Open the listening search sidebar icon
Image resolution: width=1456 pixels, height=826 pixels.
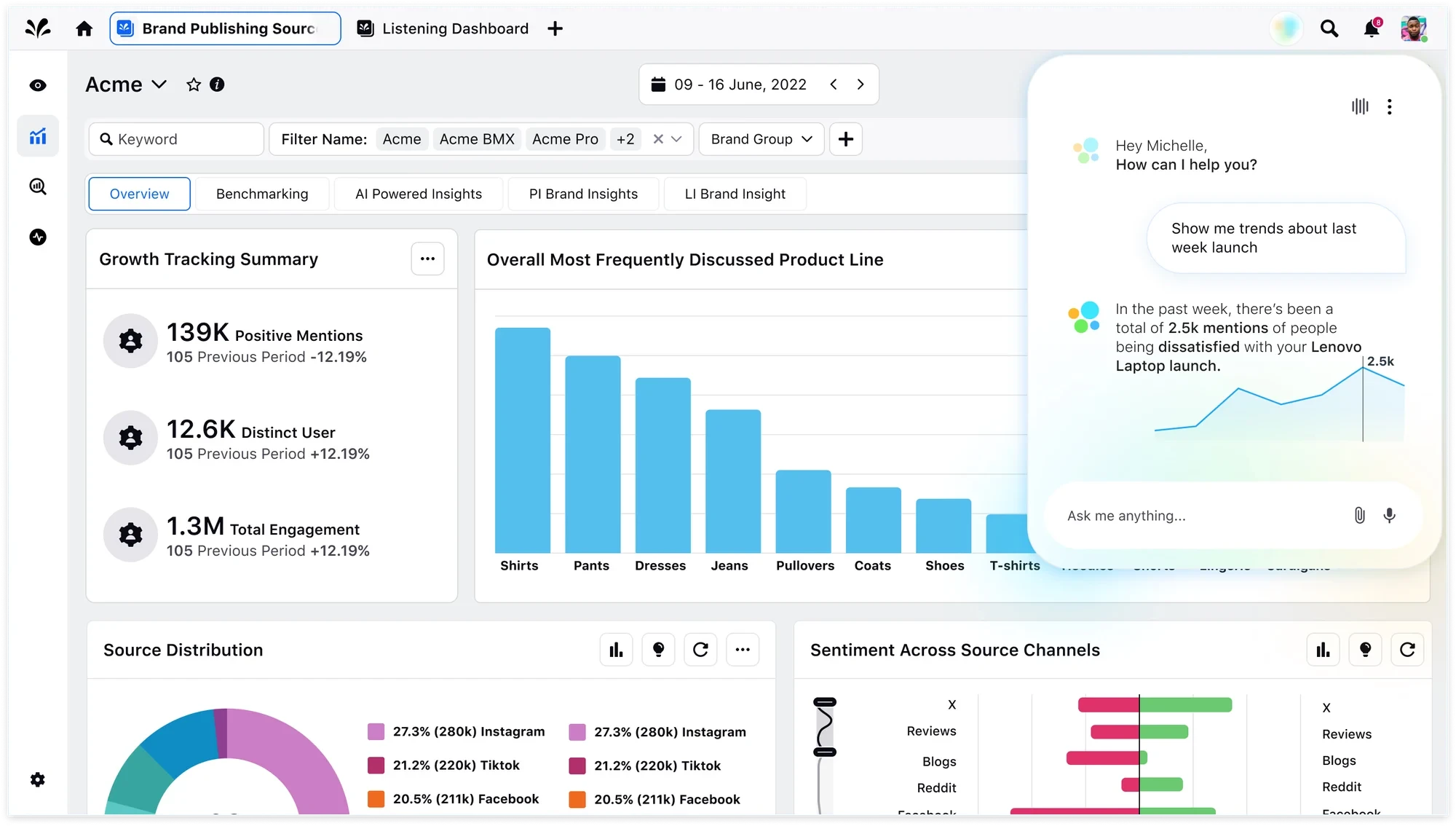tap(38, 186)
